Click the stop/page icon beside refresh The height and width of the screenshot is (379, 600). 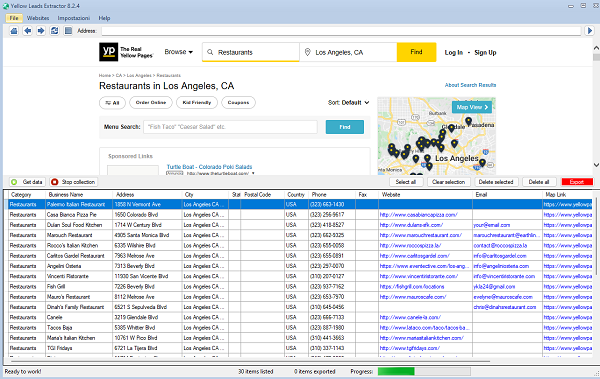pos(68,31)
